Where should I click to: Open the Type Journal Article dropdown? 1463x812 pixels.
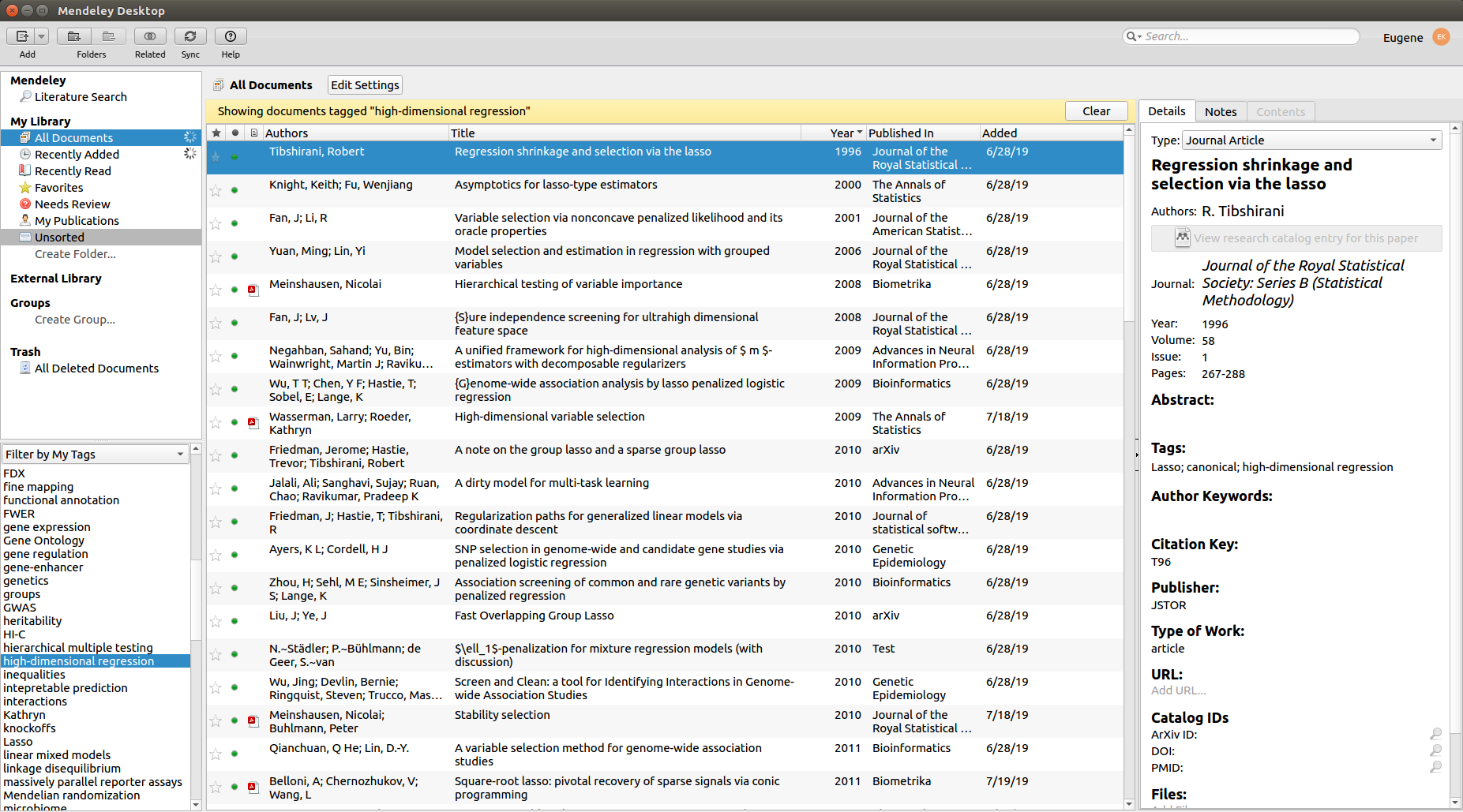pos(1311,140)
